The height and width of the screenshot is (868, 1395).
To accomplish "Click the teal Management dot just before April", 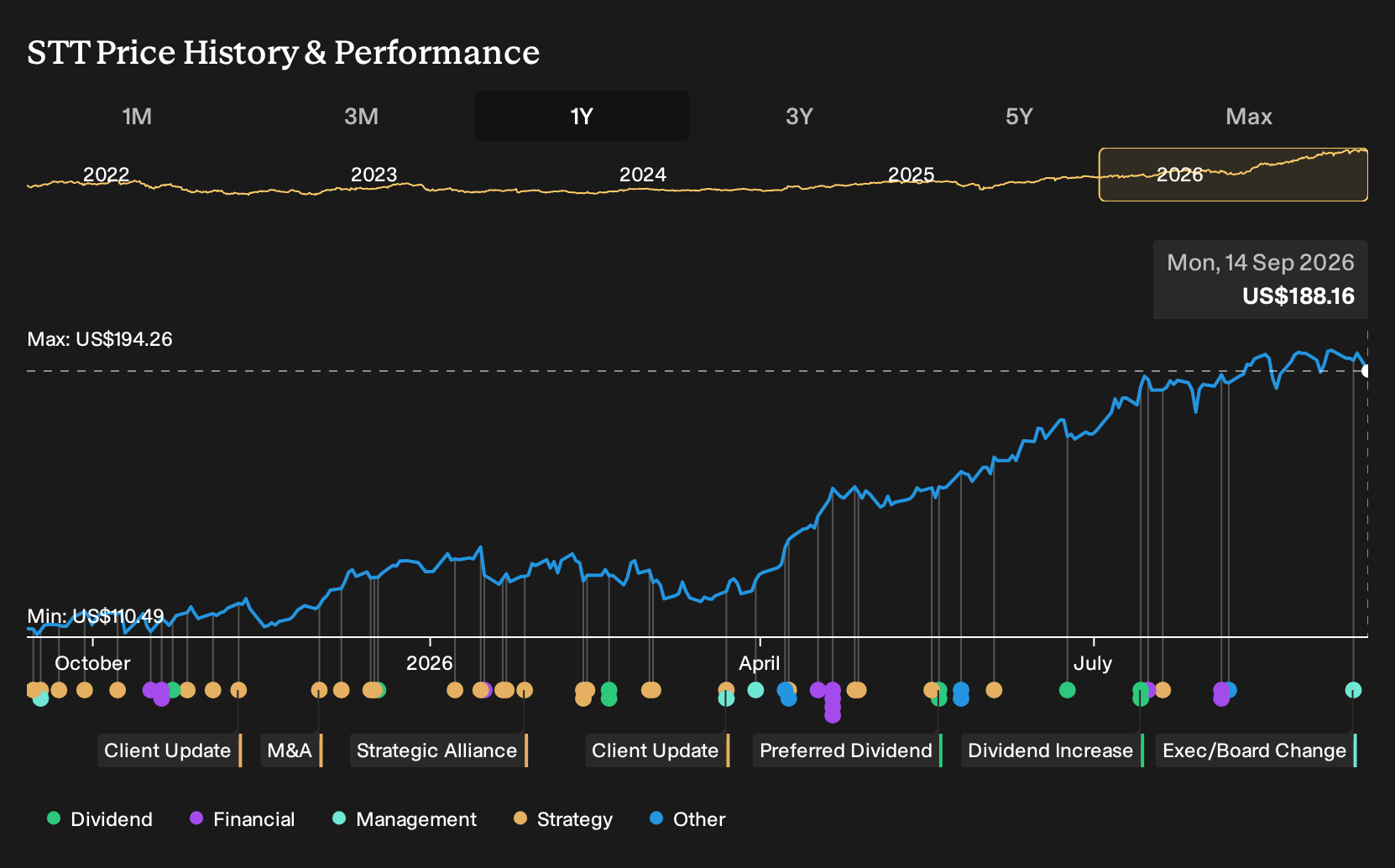I will coord(755,690).
